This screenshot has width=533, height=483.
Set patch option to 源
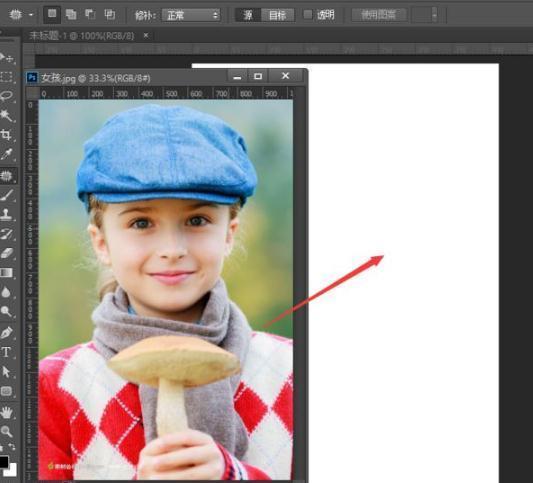tap(248, 15)
